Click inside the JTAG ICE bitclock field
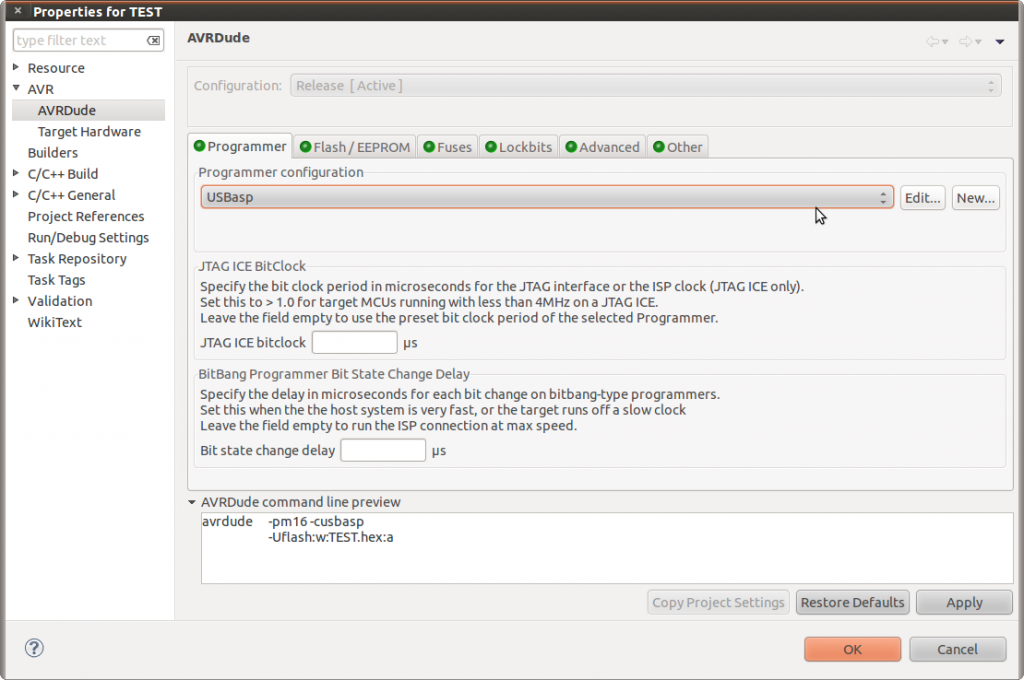This screenshot has height=680, width=1024. click(354, 341)
